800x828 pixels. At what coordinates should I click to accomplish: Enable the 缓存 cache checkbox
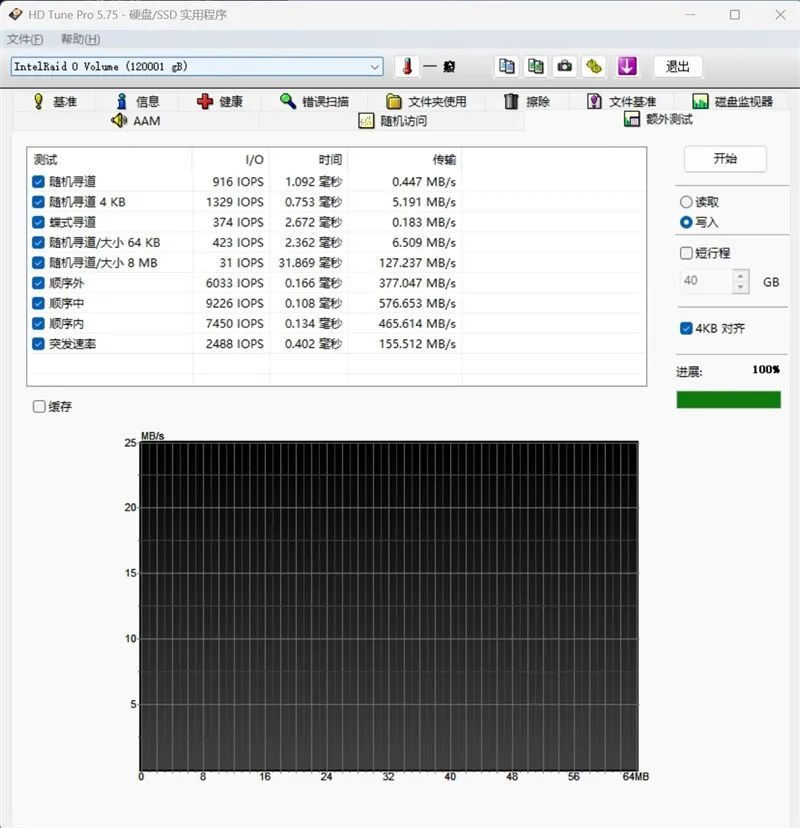click(x=39, y=407)
